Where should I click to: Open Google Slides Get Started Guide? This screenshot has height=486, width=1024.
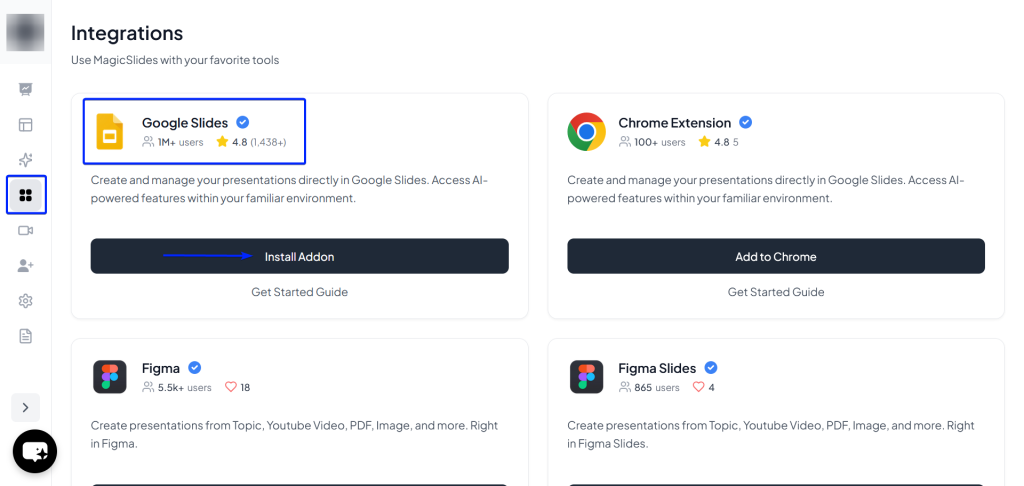[299, 292]
